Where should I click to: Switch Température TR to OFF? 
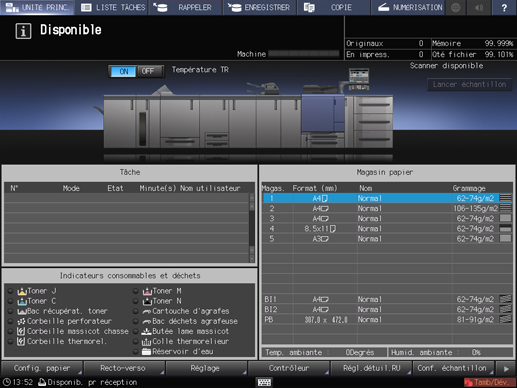(149, 71)
